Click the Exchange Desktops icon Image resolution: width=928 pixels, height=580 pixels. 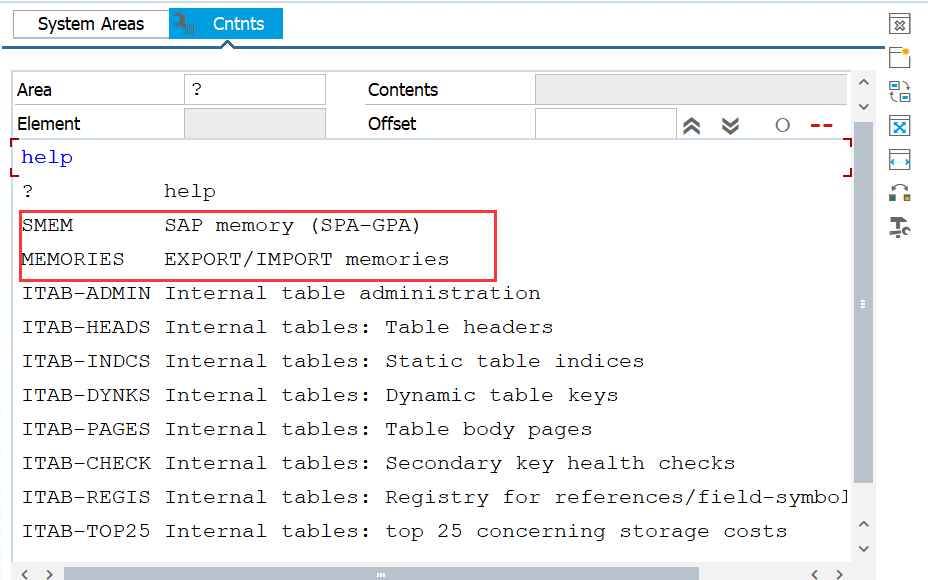(x=899, y=194)
